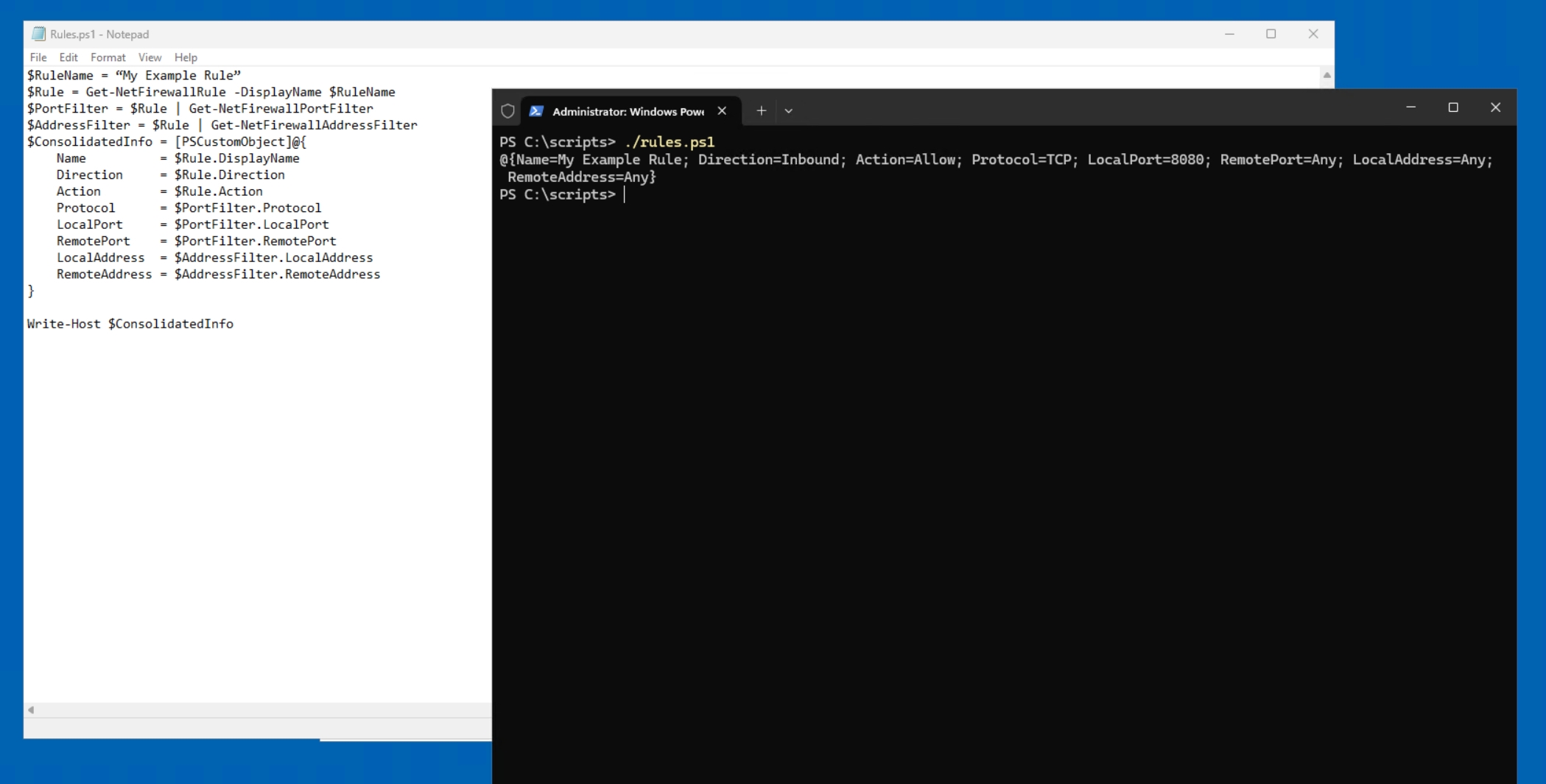This screenshot has height=784, width=1546.
Task: Open a new terminal tab with the plus icon
Action: pos(762,110)
